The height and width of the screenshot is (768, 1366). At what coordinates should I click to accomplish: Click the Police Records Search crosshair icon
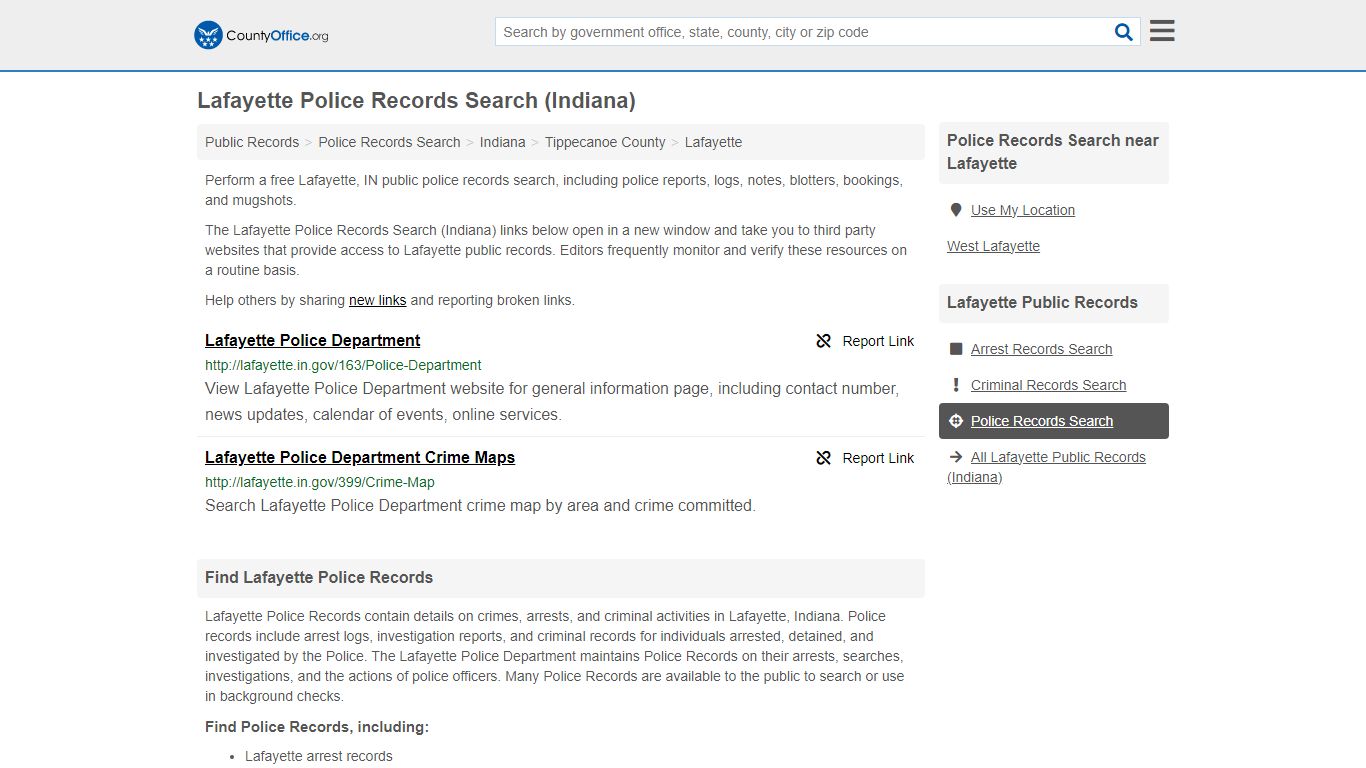956,421
